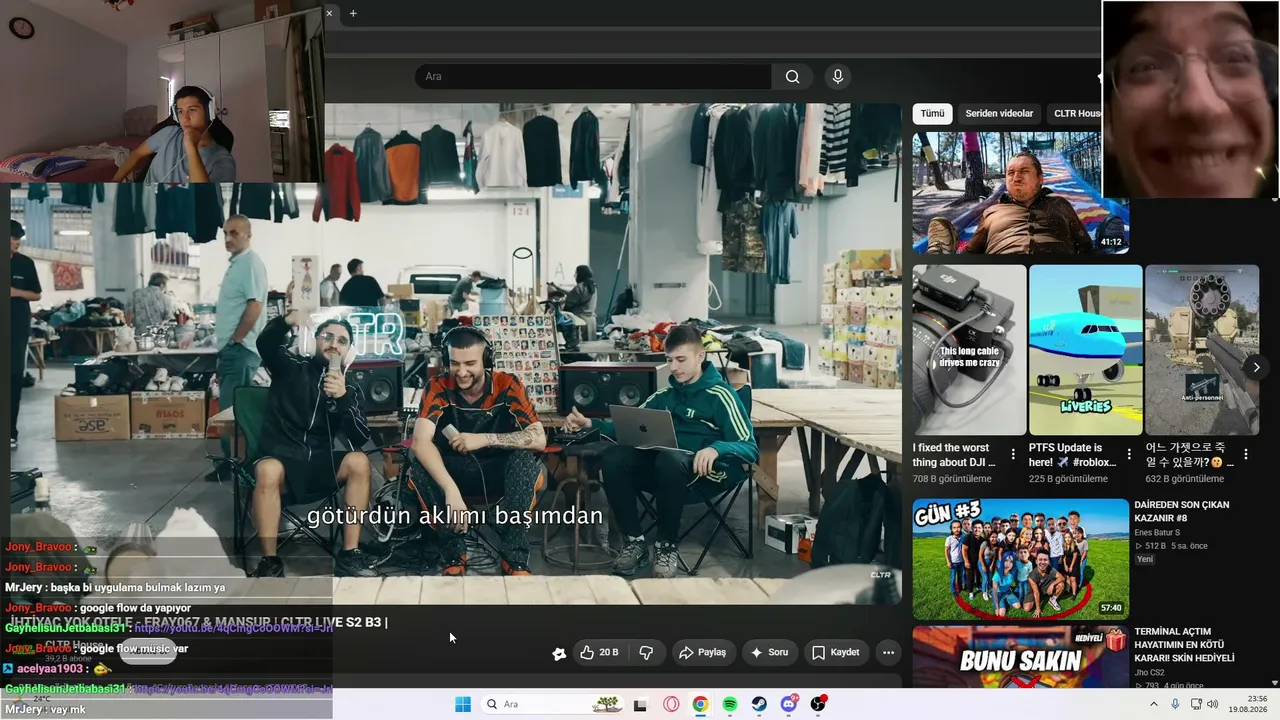
Task: Show hidden system tray icons
Action: pyautogui.click(x=1153, y=704)
